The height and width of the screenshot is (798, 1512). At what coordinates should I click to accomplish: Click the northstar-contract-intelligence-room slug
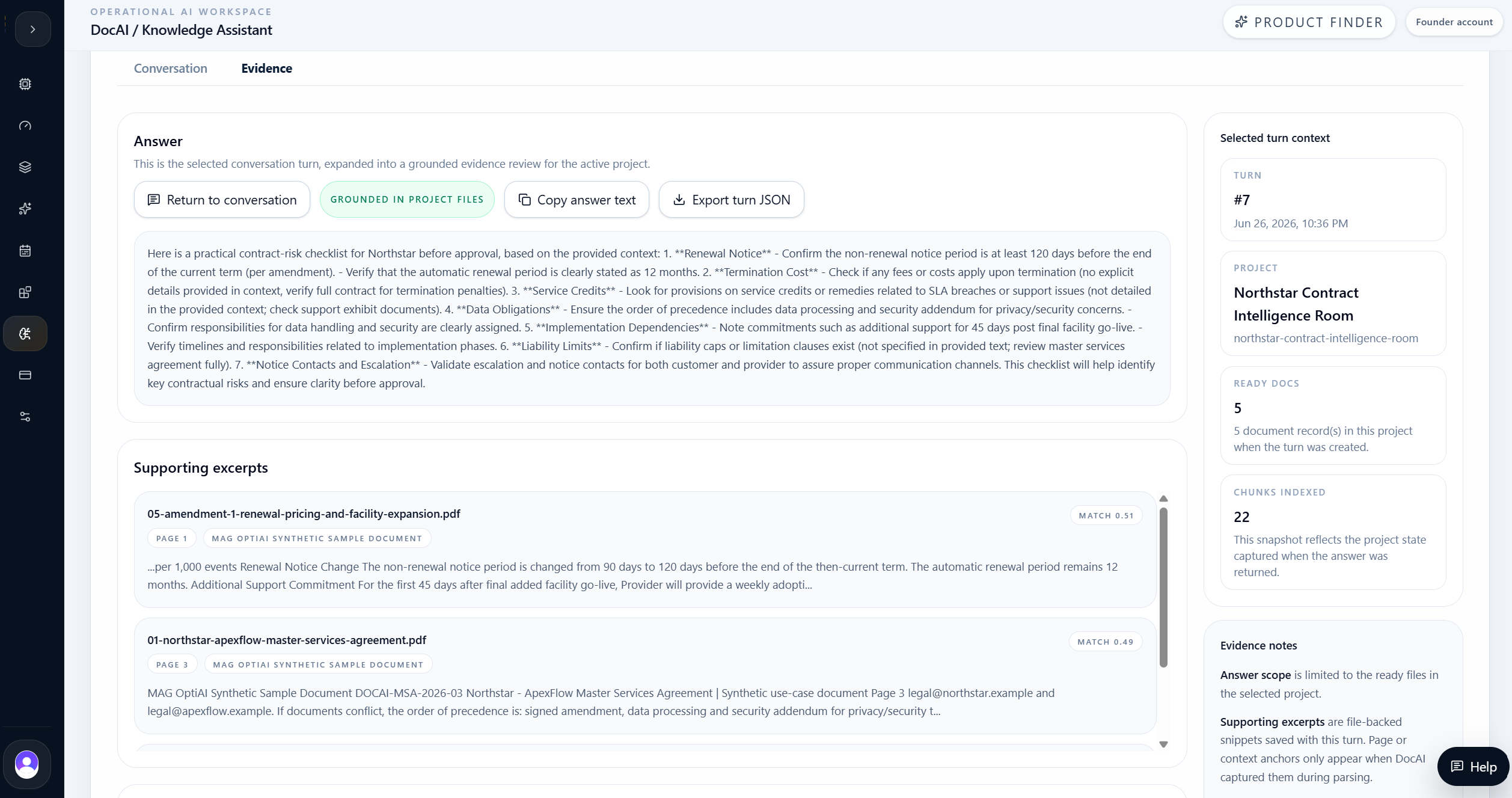coord(1326,339)
